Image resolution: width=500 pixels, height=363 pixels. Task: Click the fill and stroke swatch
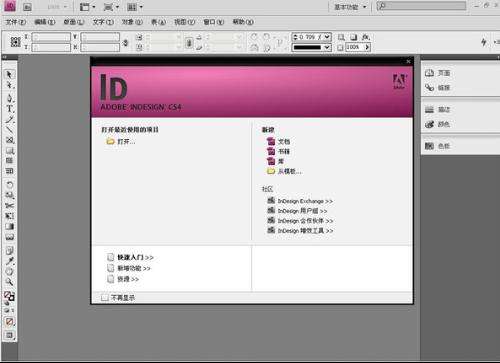point(9,296)
